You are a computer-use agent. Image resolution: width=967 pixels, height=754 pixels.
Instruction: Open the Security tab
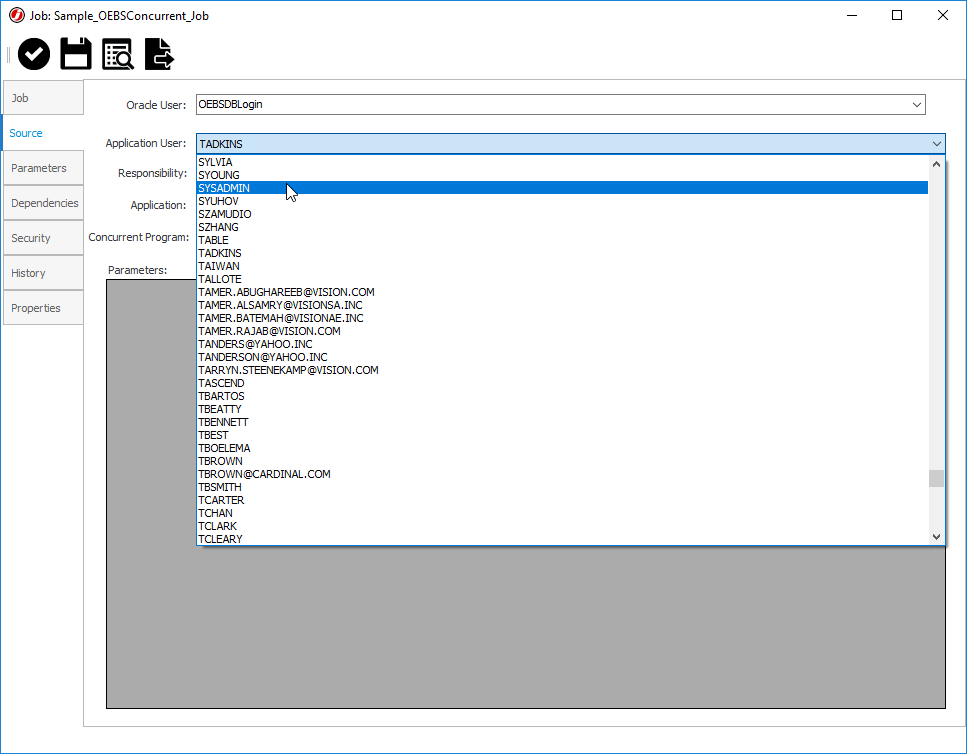click(x=43, y=238)
